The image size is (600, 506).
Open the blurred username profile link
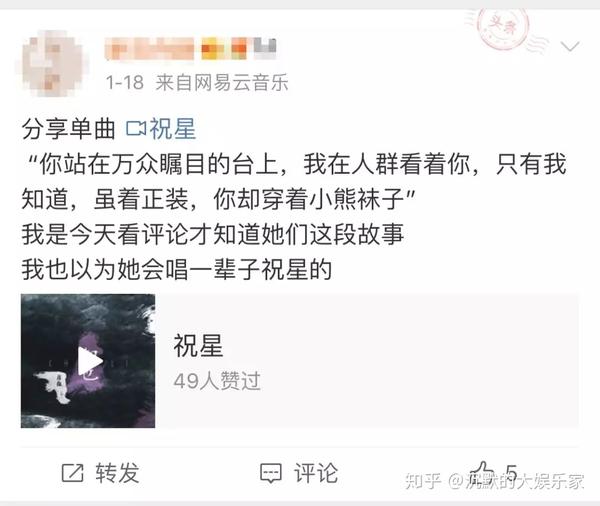click(x=149, y=49)
